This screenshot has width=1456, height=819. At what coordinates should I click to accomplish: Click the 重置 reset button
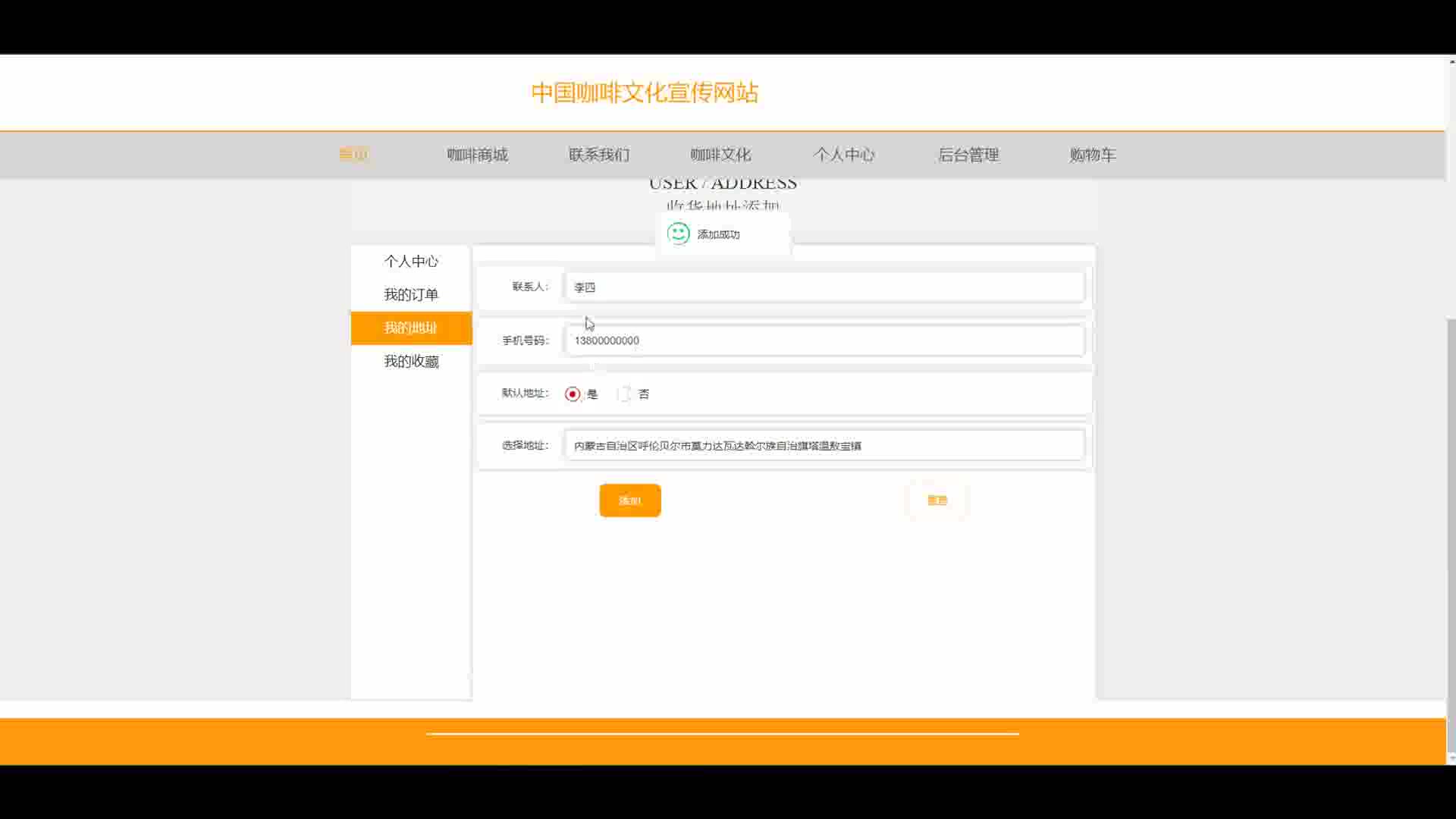[x=937, y=500]
